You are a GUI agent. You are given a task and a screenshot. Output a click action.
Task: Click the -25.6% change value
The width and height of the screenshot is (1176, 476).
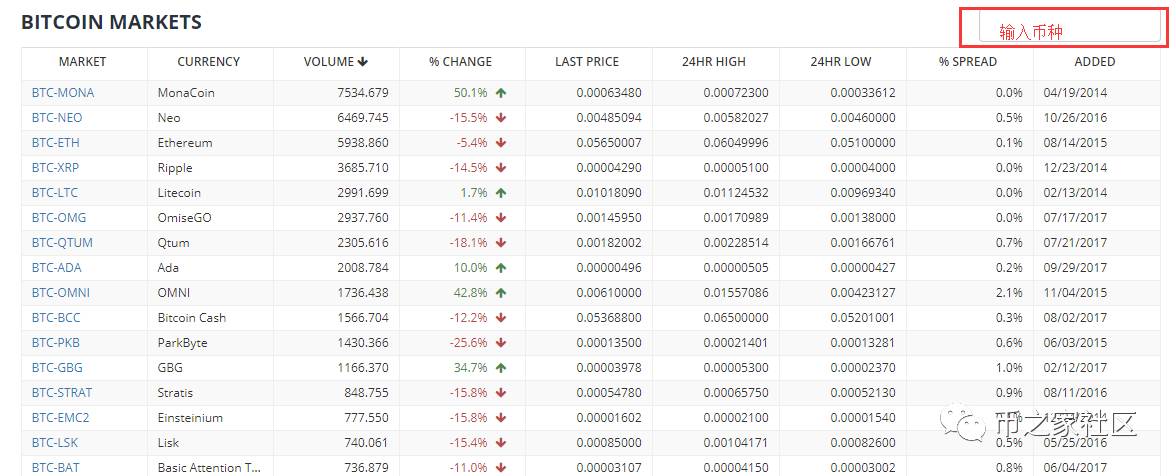pyautogui.click(x=469, y=343)
